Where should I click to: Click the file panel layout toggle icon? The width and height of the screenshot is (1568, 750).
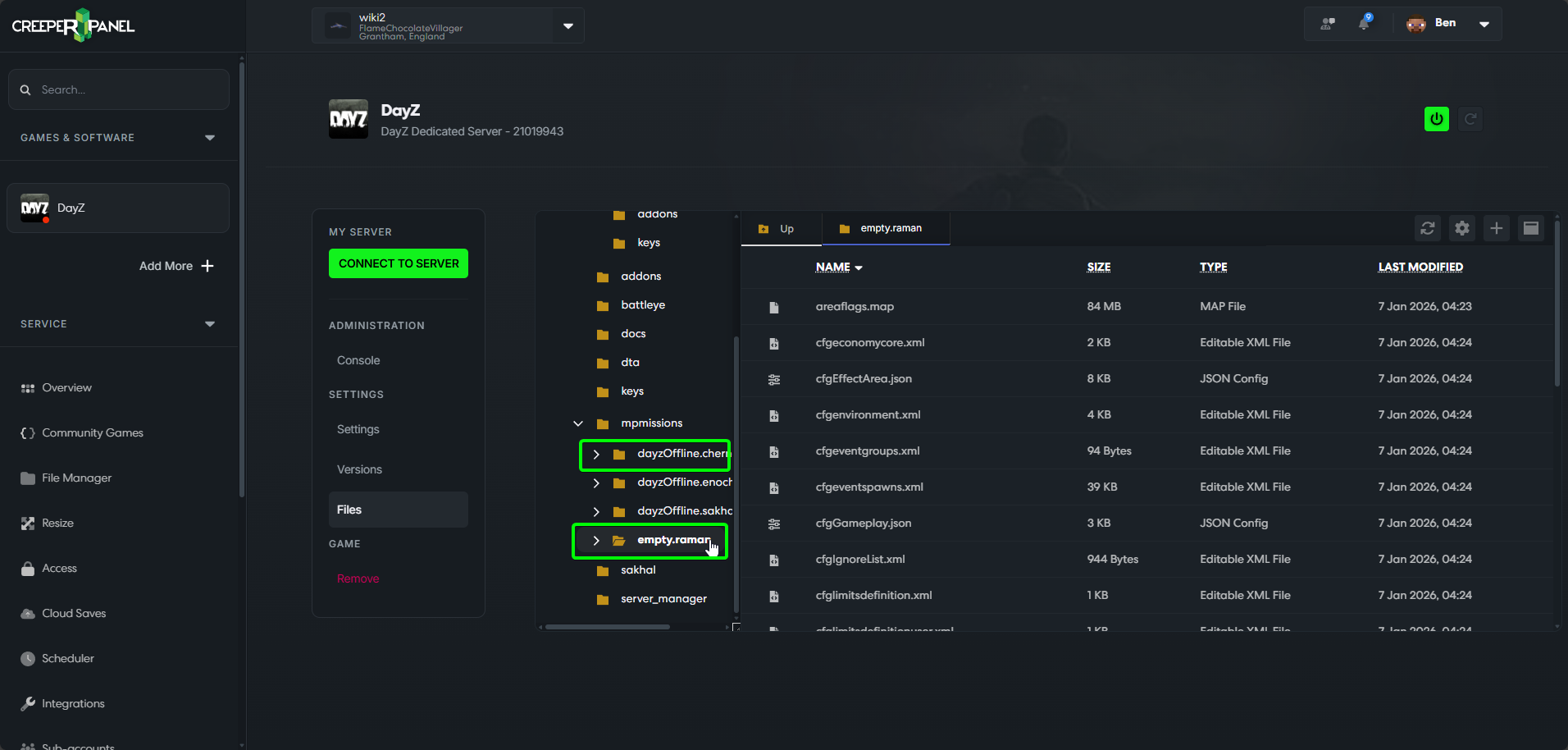tap(1530, 228)
